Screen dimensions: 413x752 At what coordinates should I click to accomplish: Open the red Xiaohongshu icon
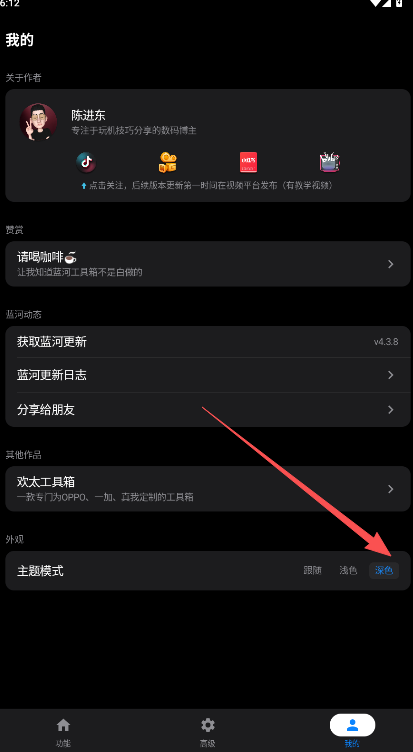(x=248, y=162)
